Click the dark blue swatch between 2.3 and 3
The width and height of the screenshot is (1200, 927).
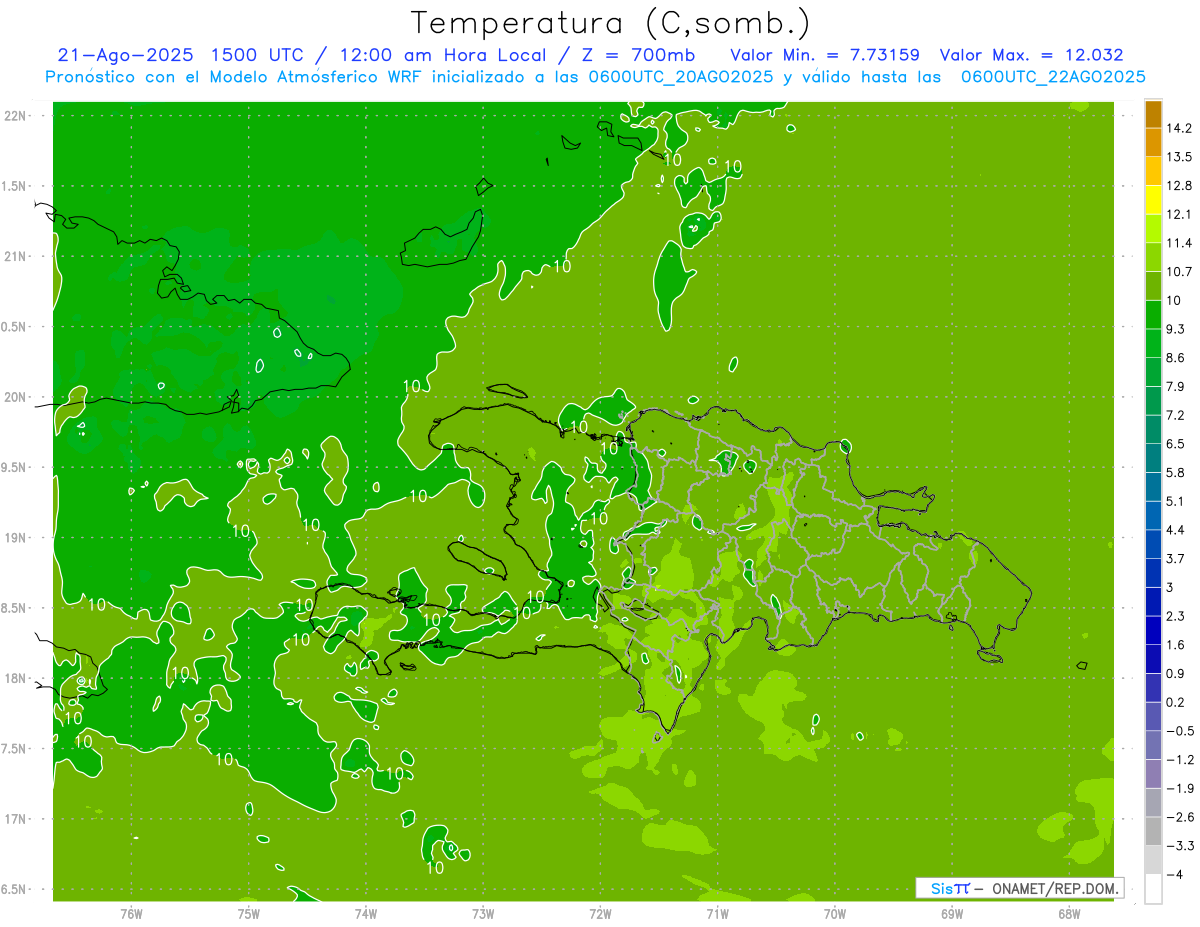[x=1153, y=602]
